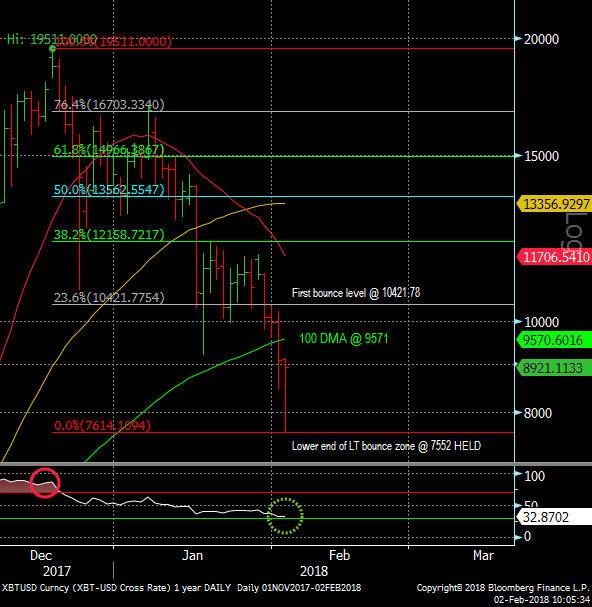The image size is (592, 607).
Task: Click the 100.0%(19511.0000) Fibonacci label
Action: click(x=113, y=42)
